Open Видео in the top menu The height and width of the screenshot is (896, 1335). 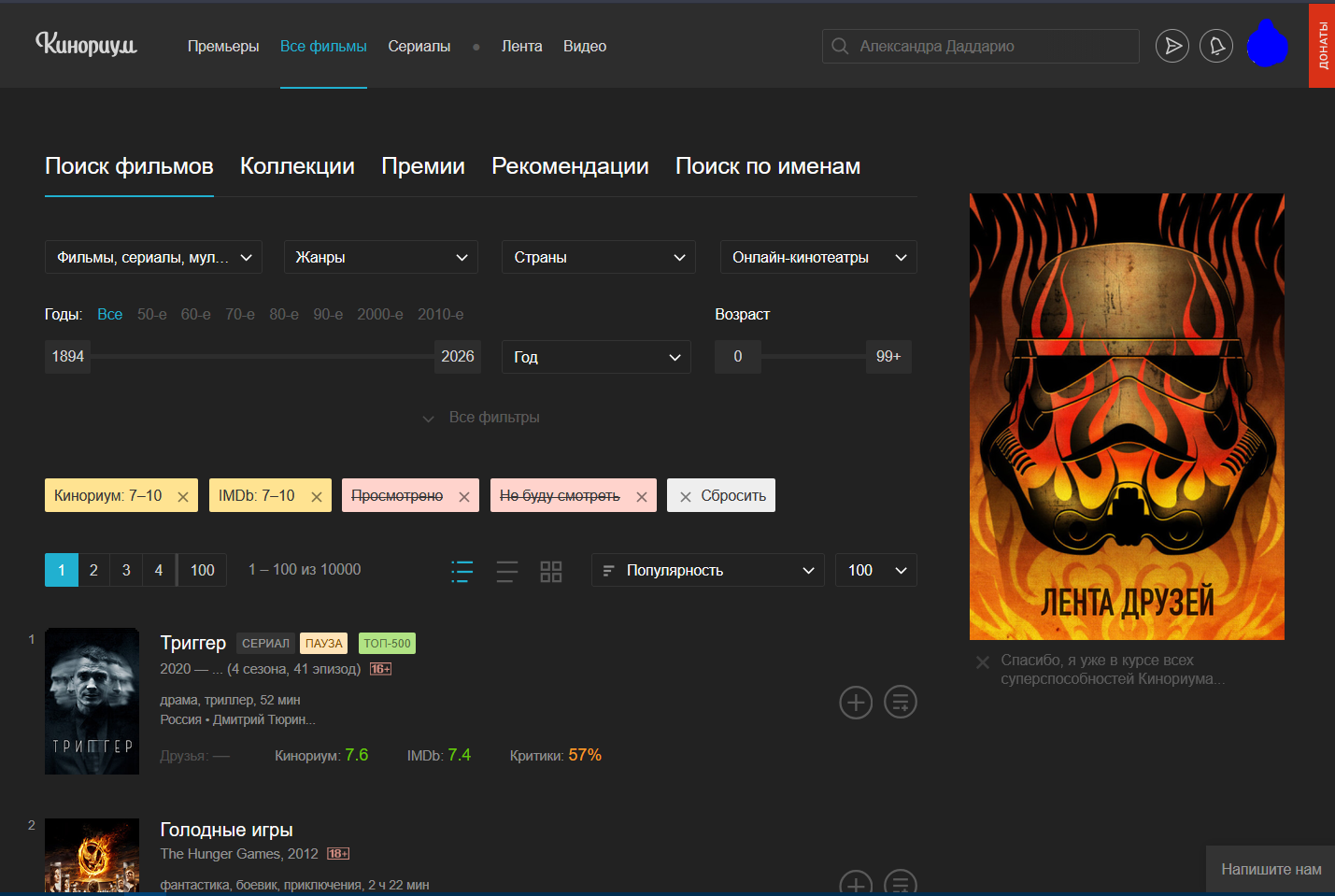click(585, 46)
